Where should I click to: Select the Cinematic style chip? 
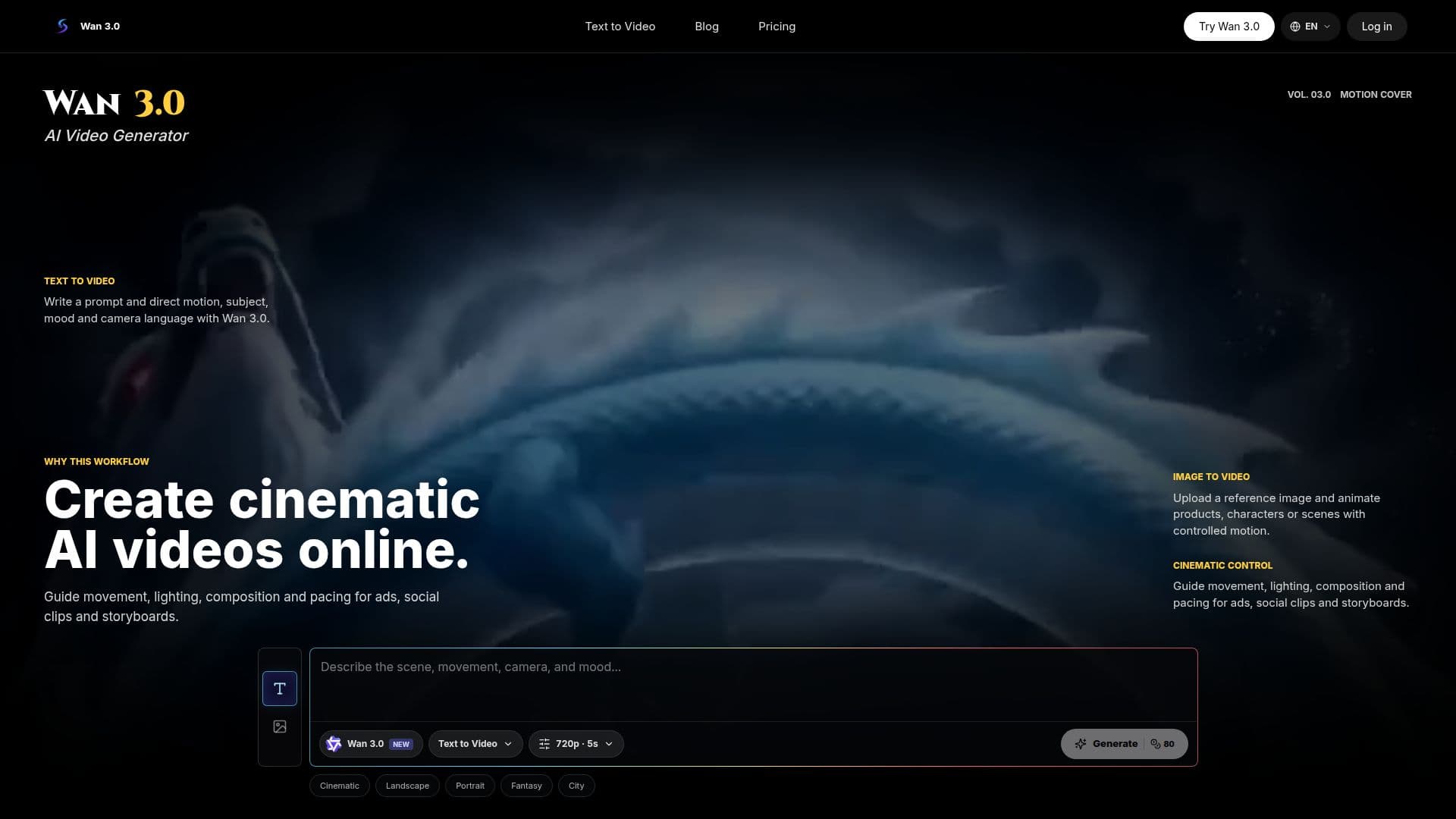pos(340,786)
